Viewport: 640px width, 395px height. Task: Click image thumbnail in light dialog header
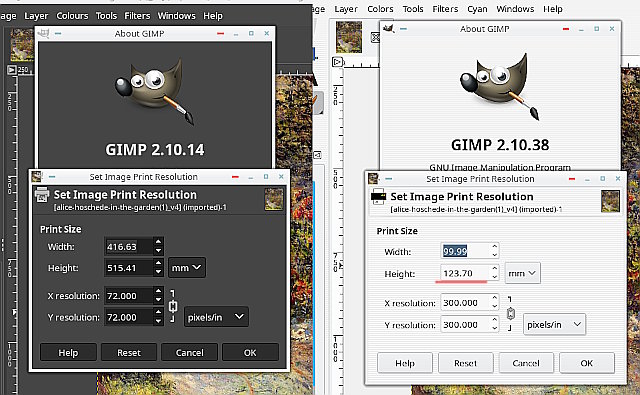pyautogui.click(x=610, y=201)
